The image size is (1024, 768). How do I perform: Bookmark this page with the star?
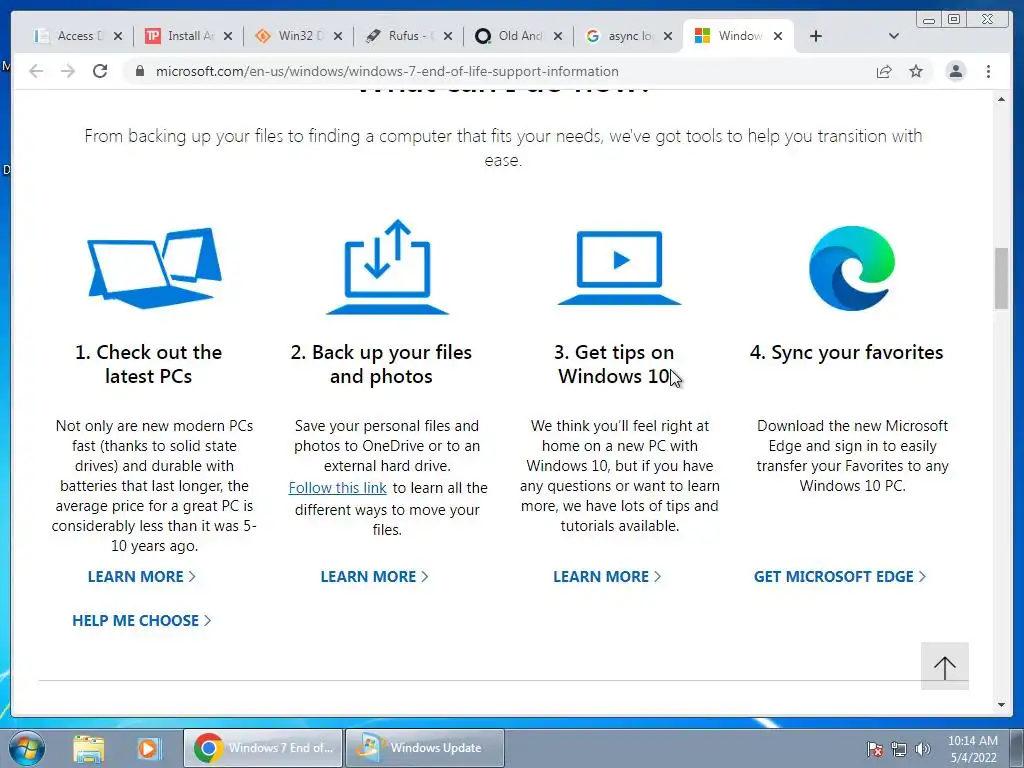click(916, 71)
